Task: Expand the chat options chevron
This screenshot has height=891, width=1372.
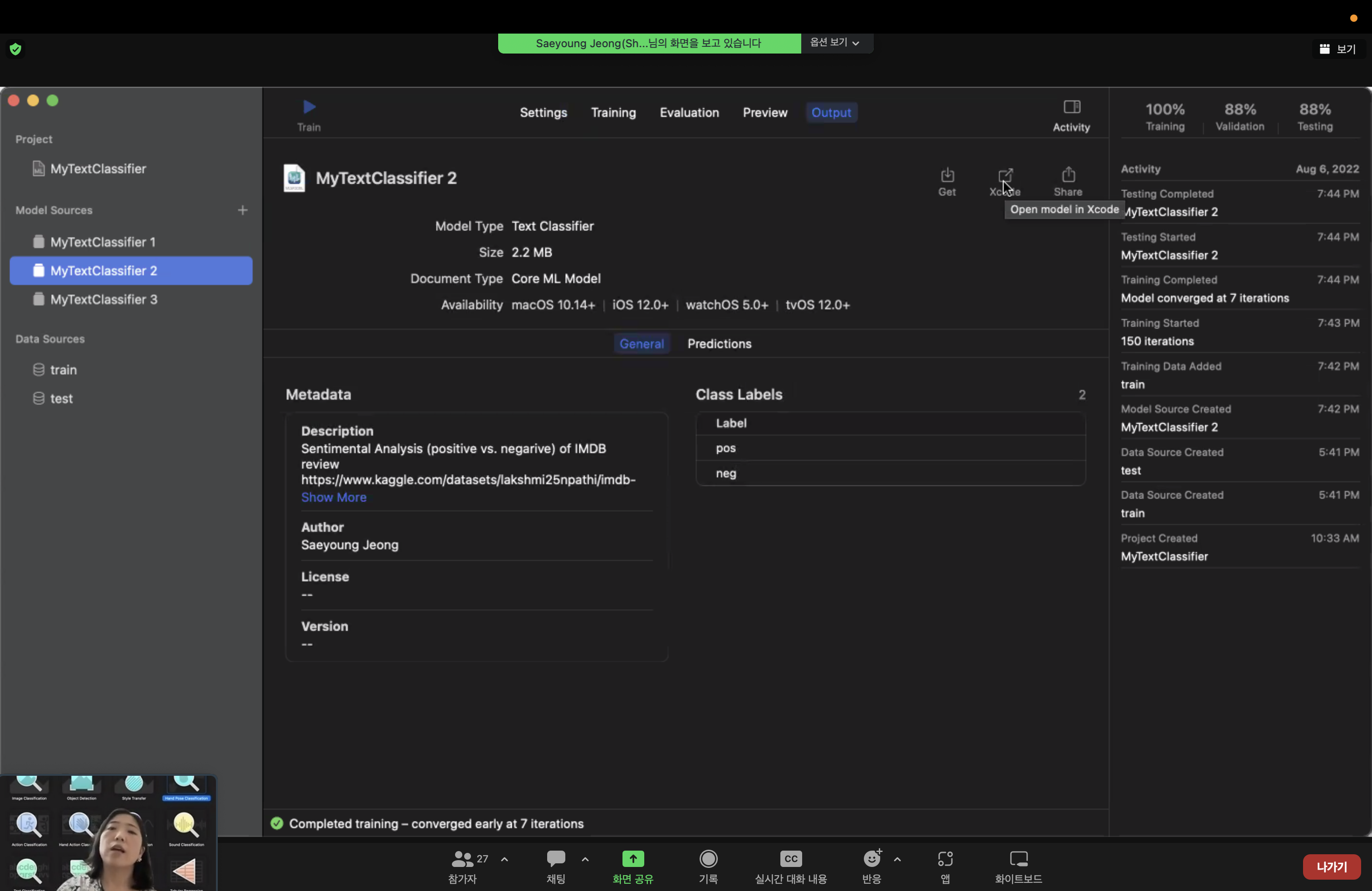Action: (x=585, y=860)
